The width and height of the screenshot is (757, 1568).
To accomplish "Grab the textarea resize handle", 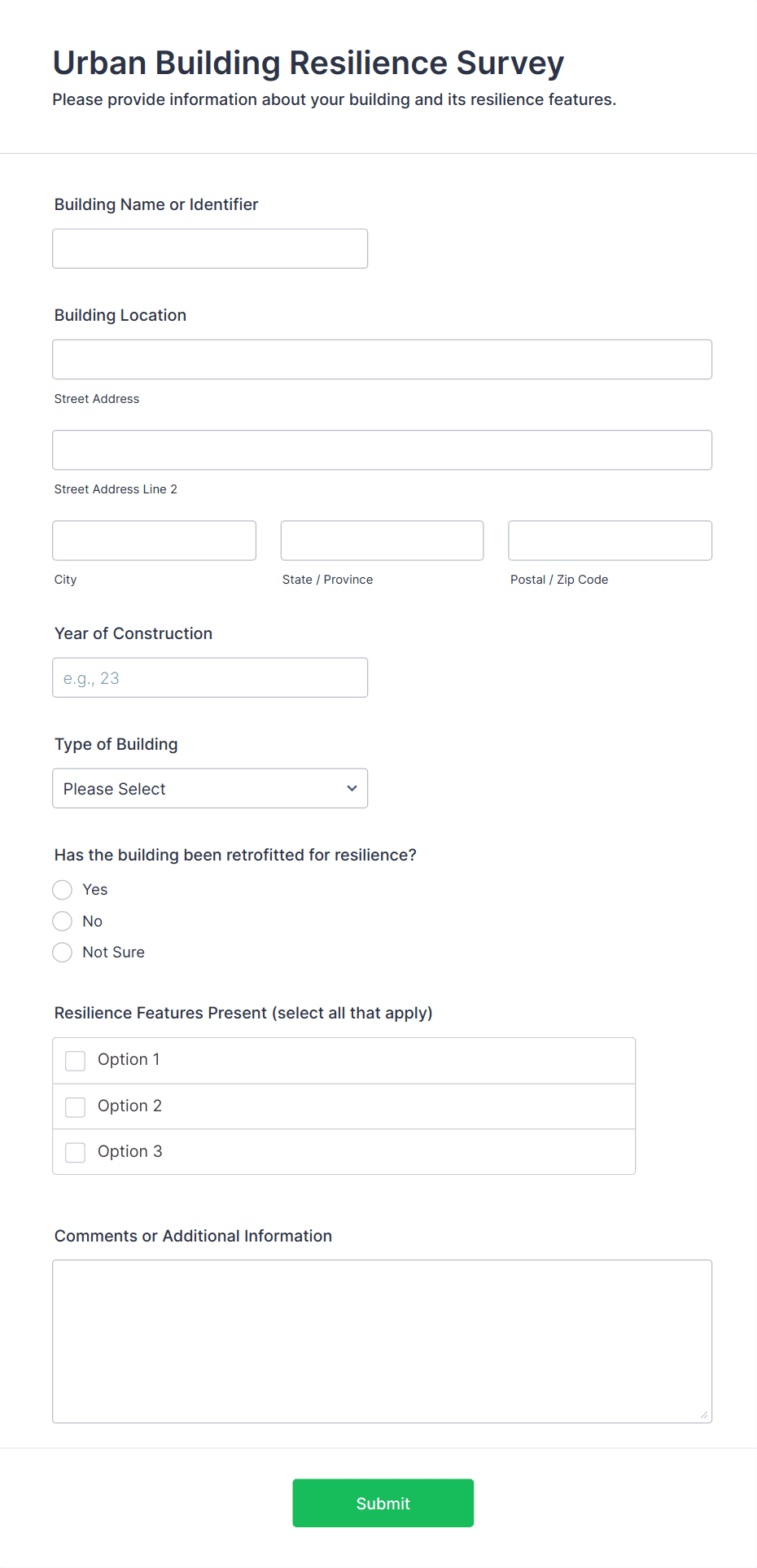I will pyautogui.click(x=703, y=1414).
